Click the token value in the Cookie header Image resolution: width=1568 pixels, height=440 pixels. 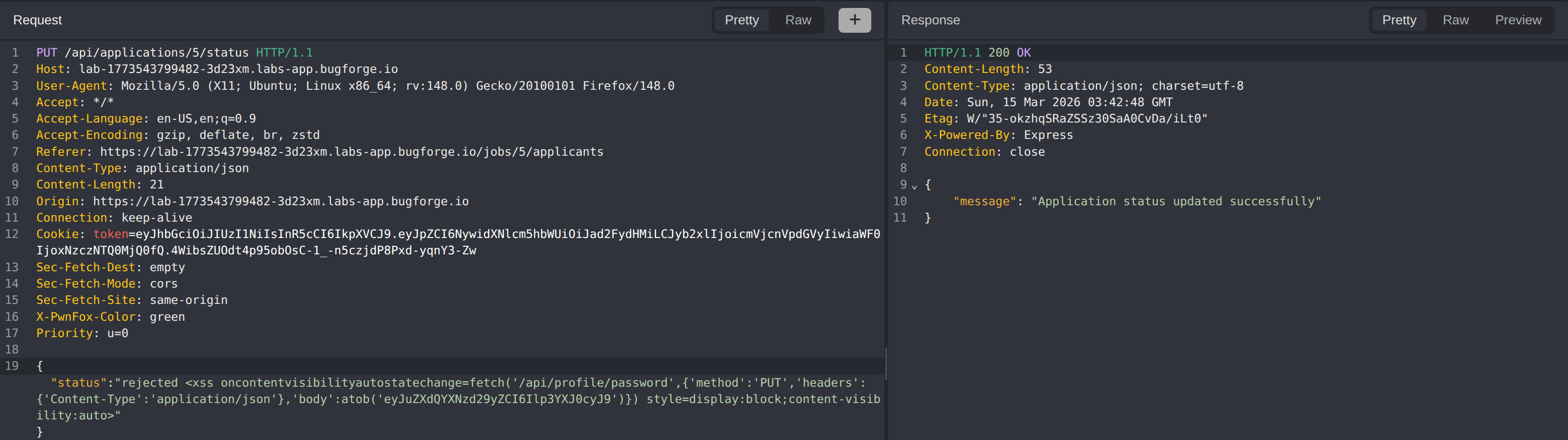click(426, 234)
